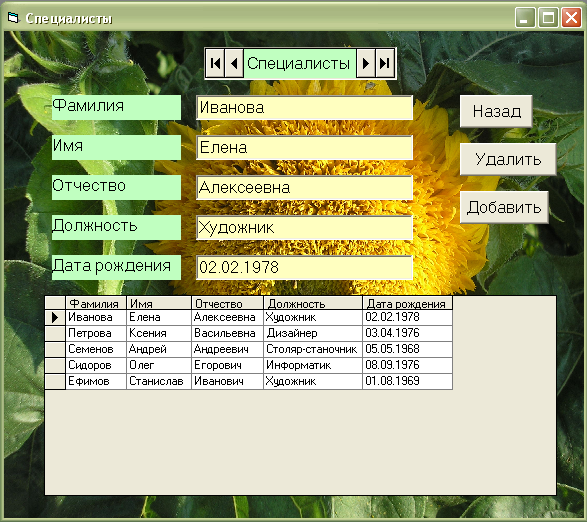The image size is (587, 522).
Task: Click the 01.08.1969 date cell
Action: [408, 382]
